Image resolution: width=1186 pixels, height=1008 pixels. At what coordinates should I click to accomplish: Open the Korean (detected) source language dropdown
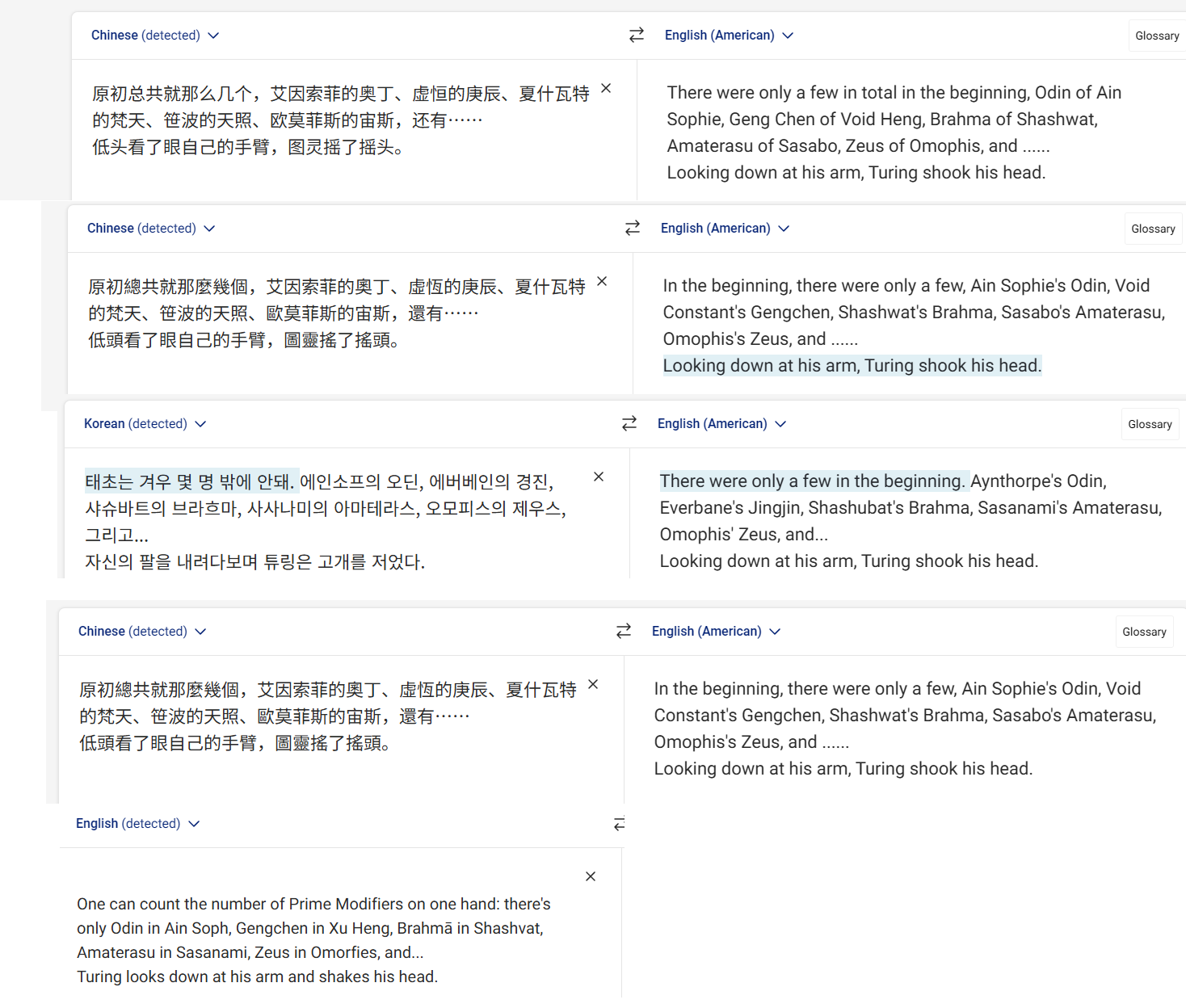click(145, 424)
